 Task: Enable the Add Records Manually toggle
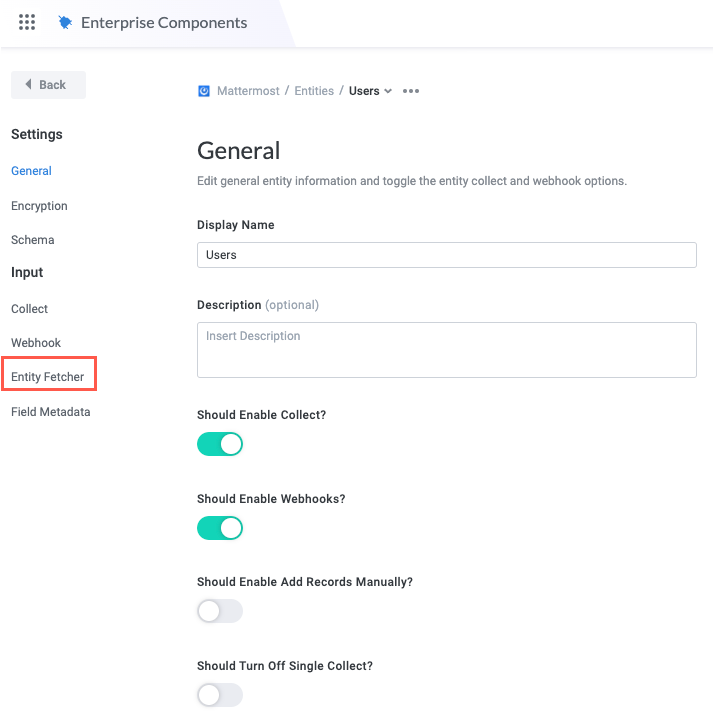tap(220, 611)
